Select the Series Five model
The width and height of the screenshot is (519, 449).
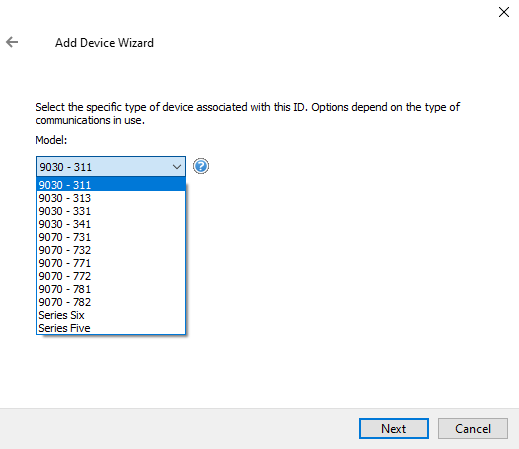coord(111,328)
